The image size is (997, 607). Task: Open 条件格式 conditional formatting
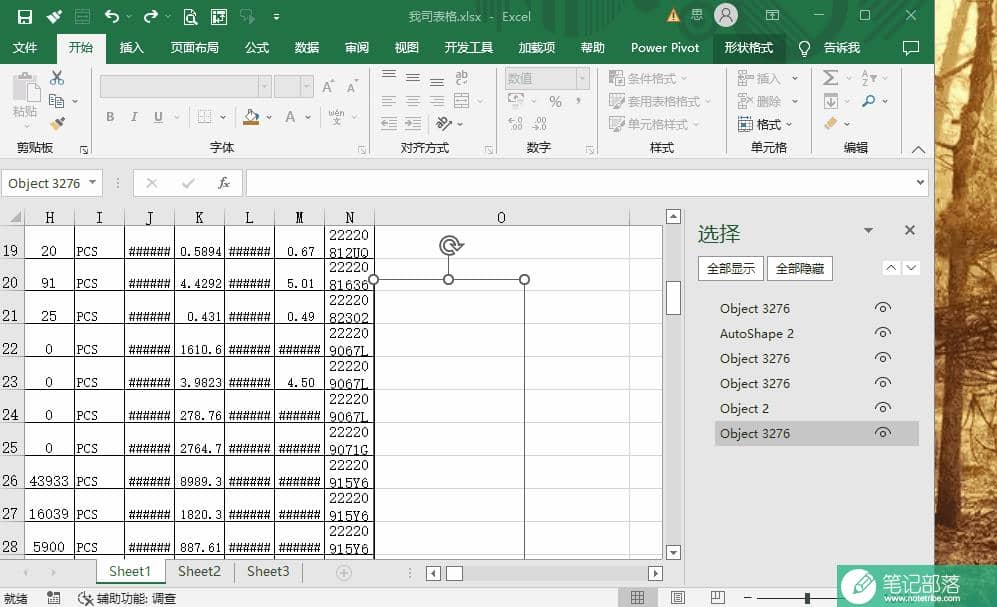coord(648,78)
